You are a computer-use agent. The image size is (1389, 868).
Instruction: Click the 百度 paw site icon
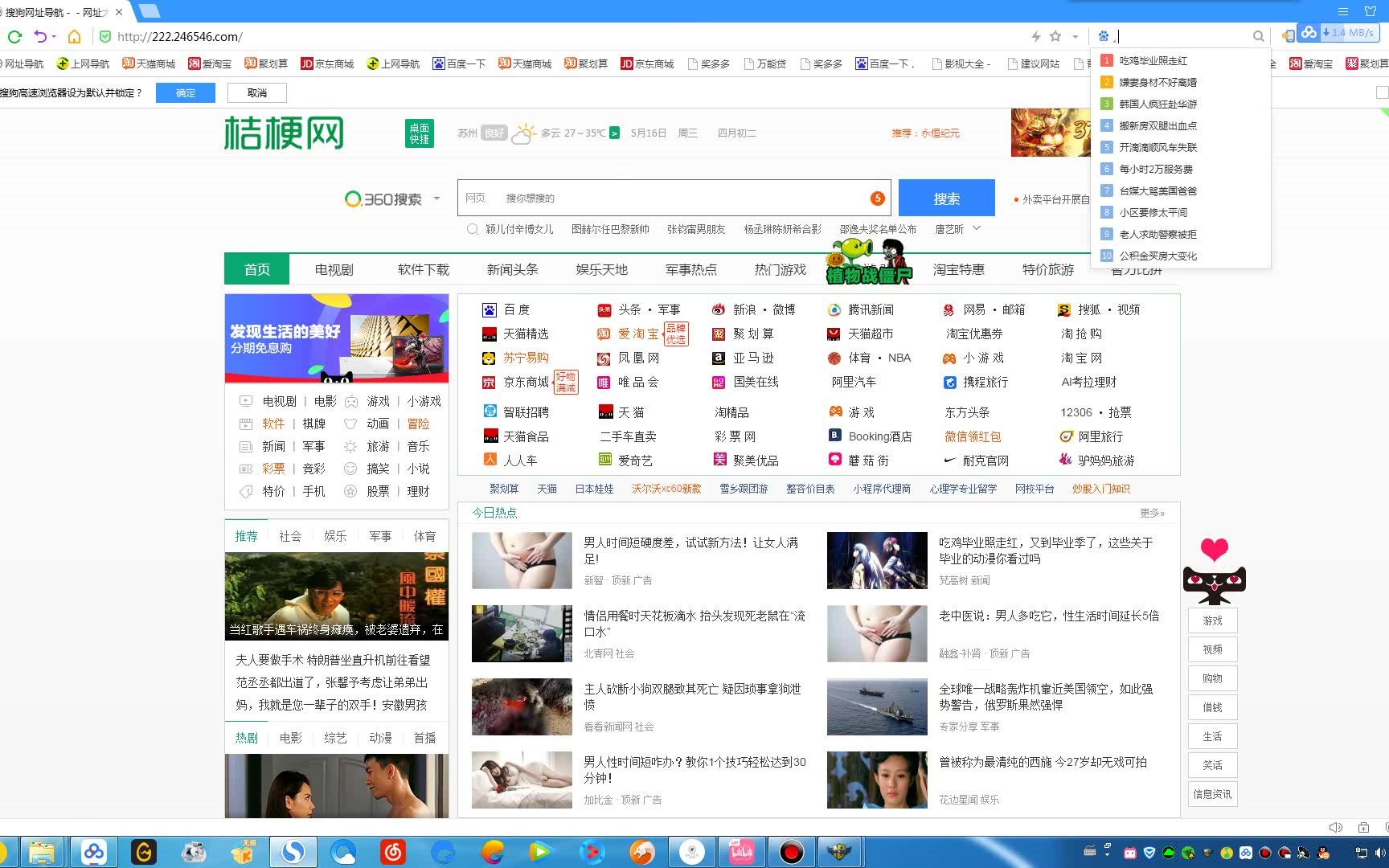pyautogui.click(x=490, y=310)
